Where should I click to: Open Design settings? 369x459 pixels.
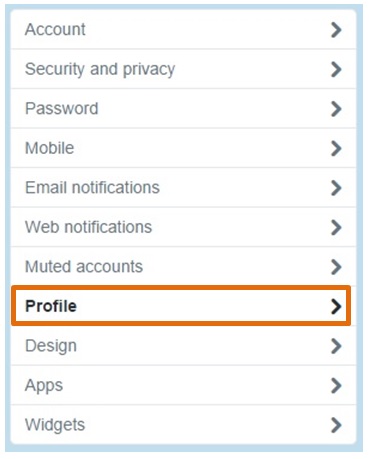pos(184,345)
